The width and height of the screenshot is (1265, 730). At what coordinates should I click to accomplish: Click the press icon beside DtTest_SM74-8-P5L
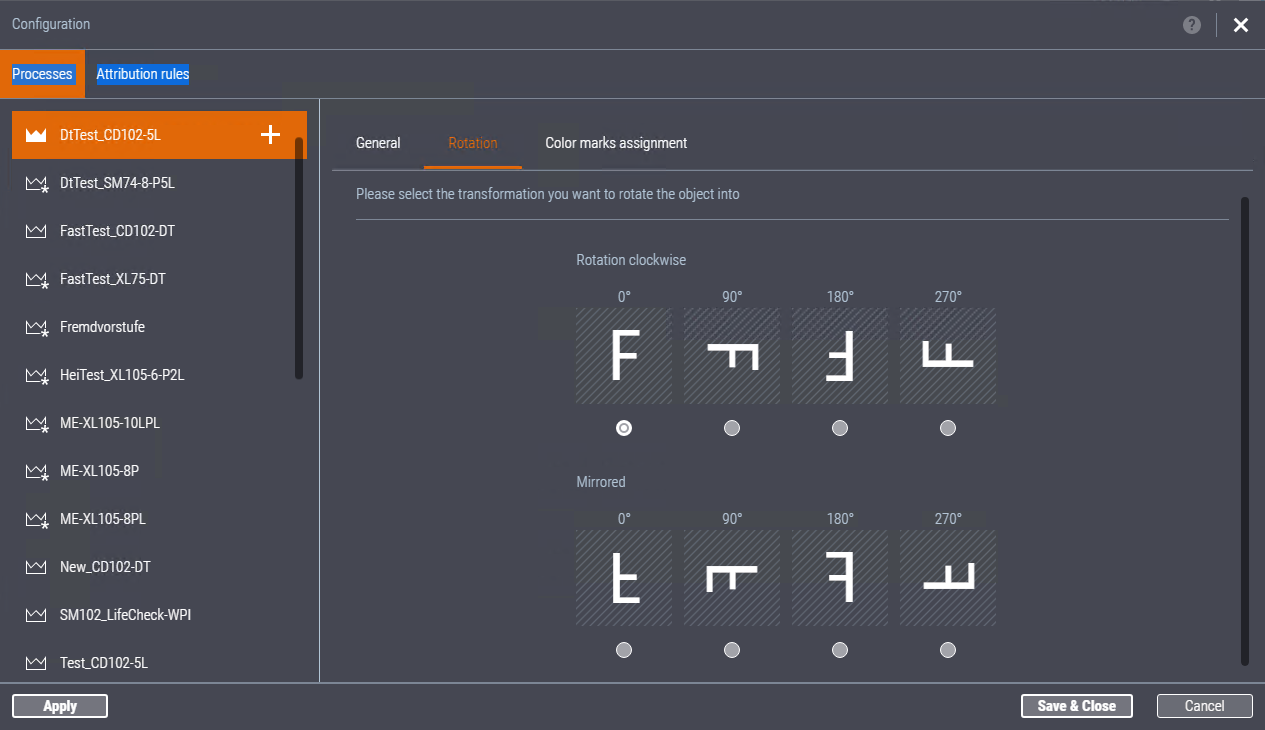35,182
